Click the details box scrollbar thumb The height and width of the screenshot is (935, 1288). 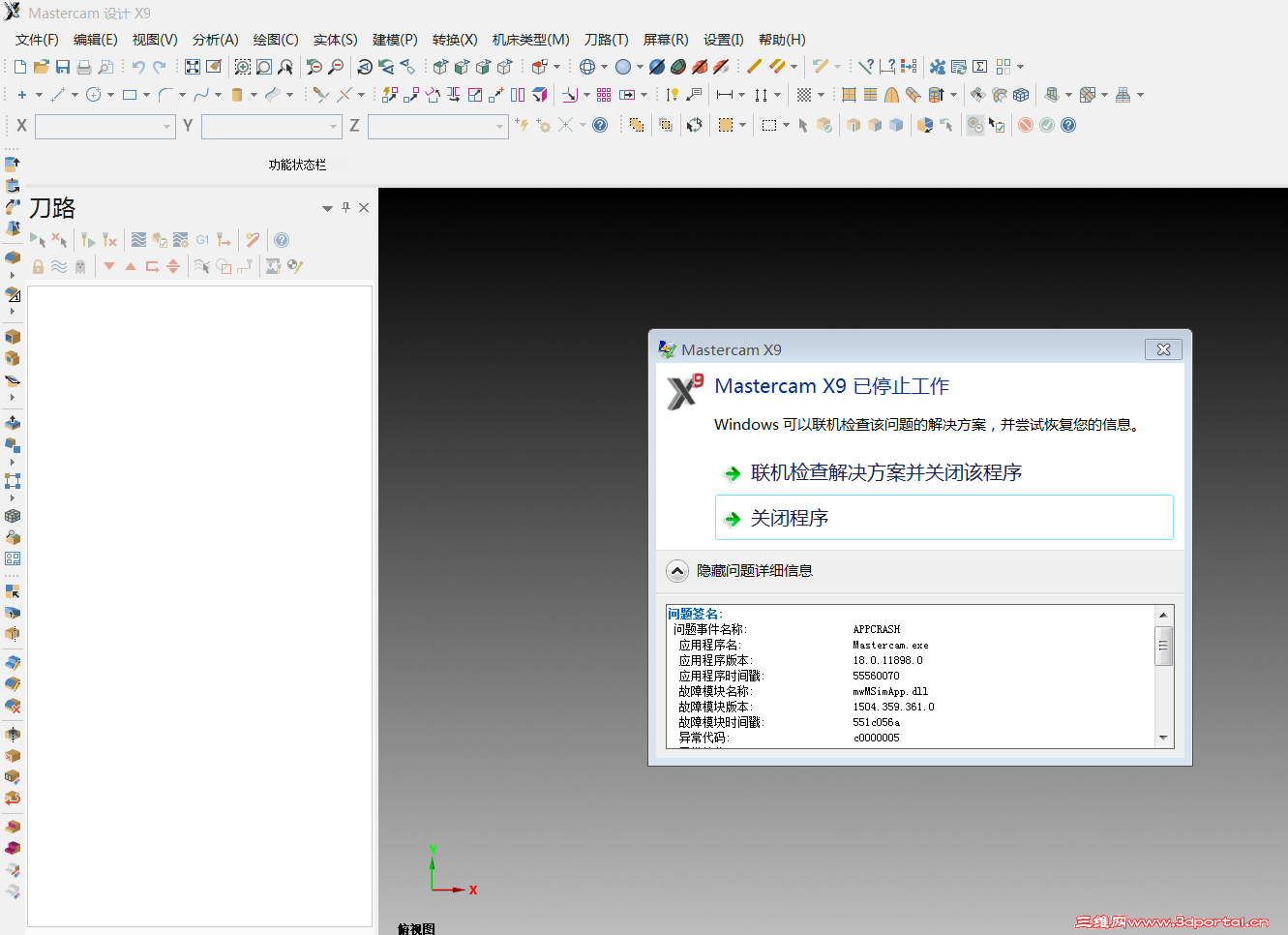tap(1163, 646)
